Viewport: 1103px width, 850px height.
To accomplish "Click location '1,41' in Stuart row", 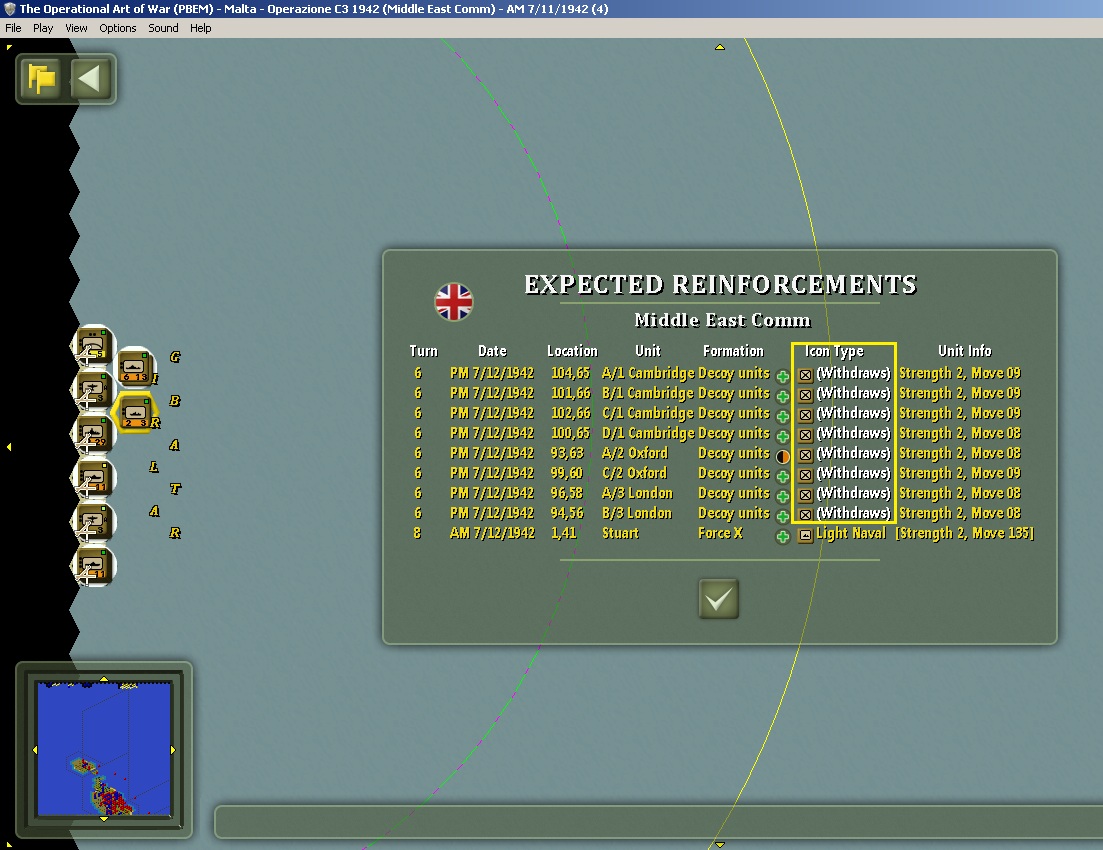I will (563, 533).
